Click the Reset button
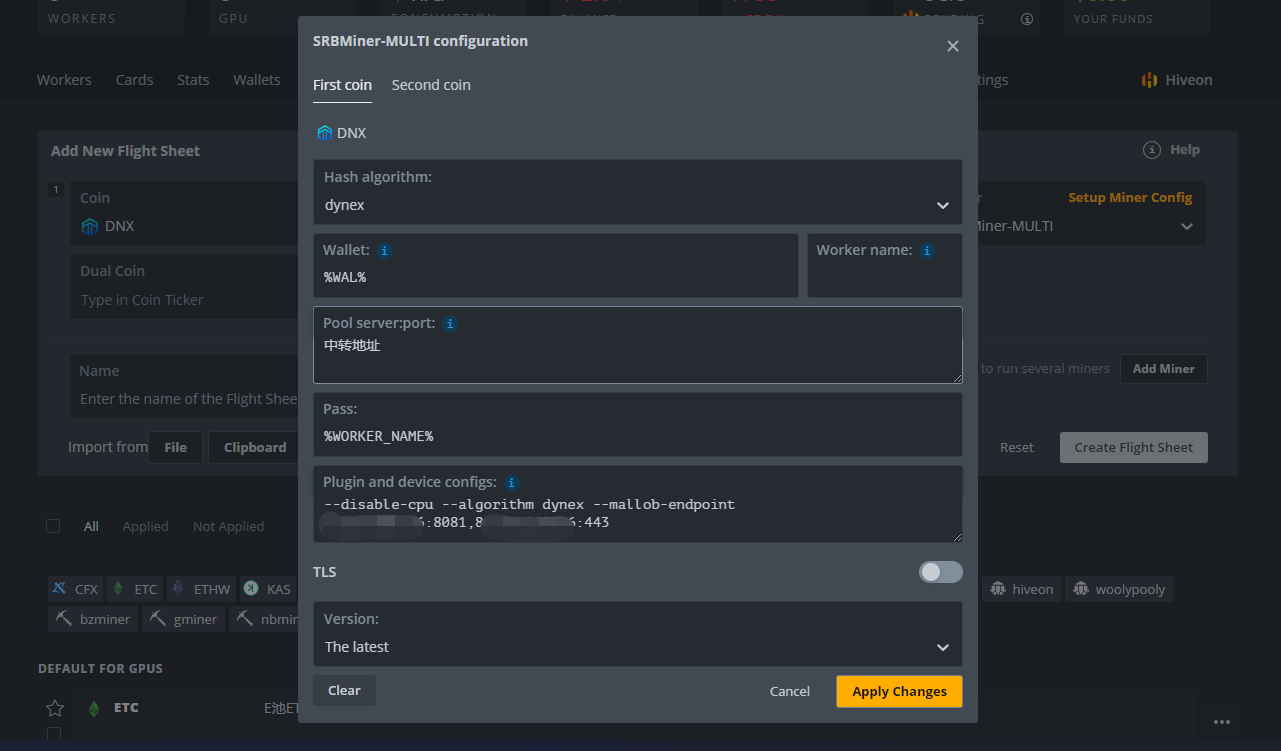 pyautogui.click(x=1017, y=447)
